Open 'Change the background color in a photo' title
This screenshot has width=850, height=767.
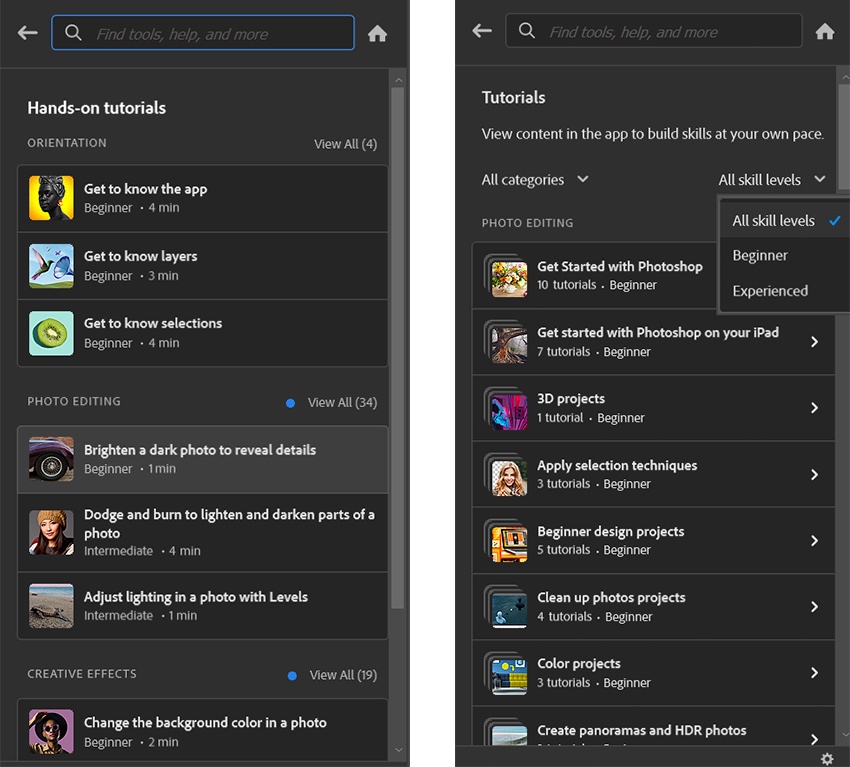(x=205, y=723)
